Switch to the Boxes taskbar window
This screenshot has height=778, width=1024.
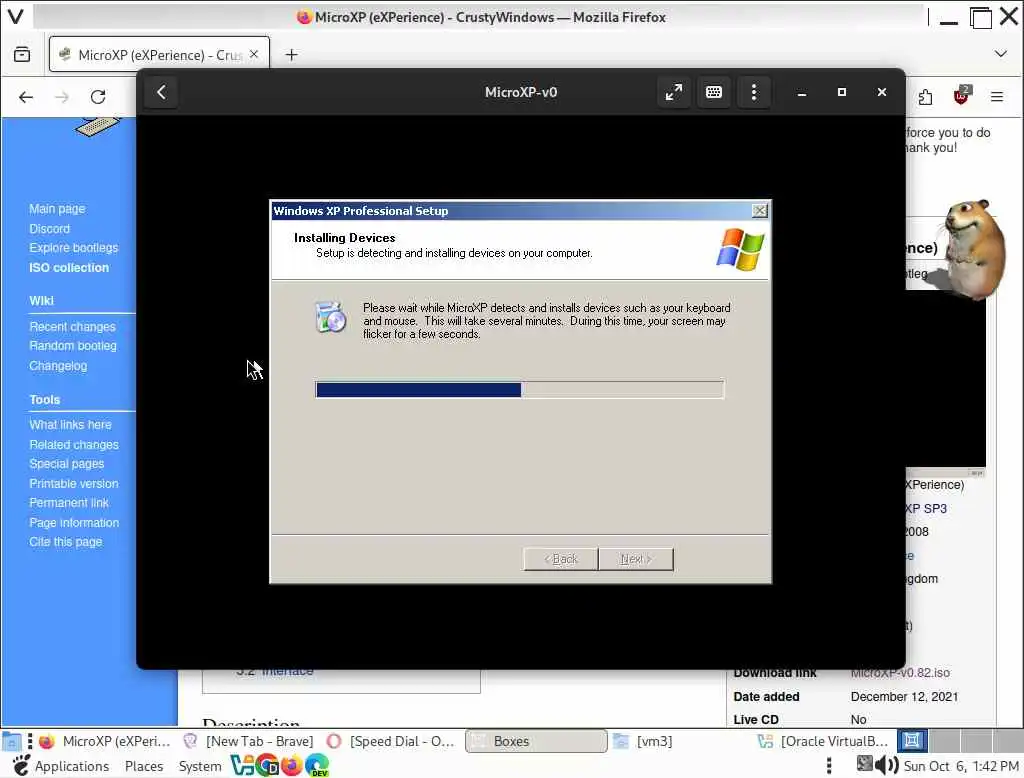click(536, 741)
